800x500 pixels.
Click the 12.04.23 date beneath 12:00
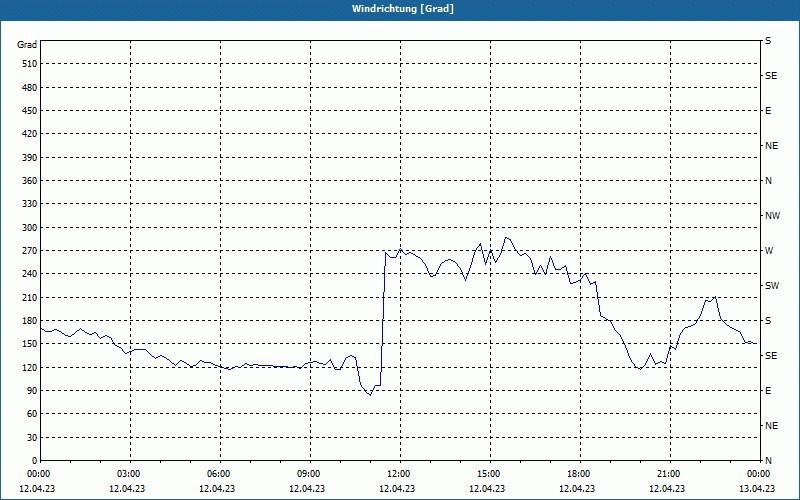[x=397, y=488]
